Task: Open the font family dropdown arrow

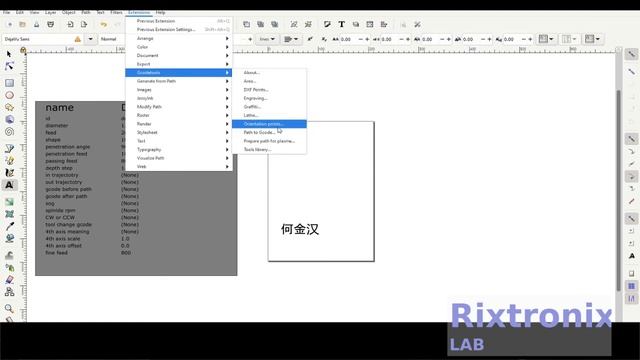Action: [x=90, y=39]
